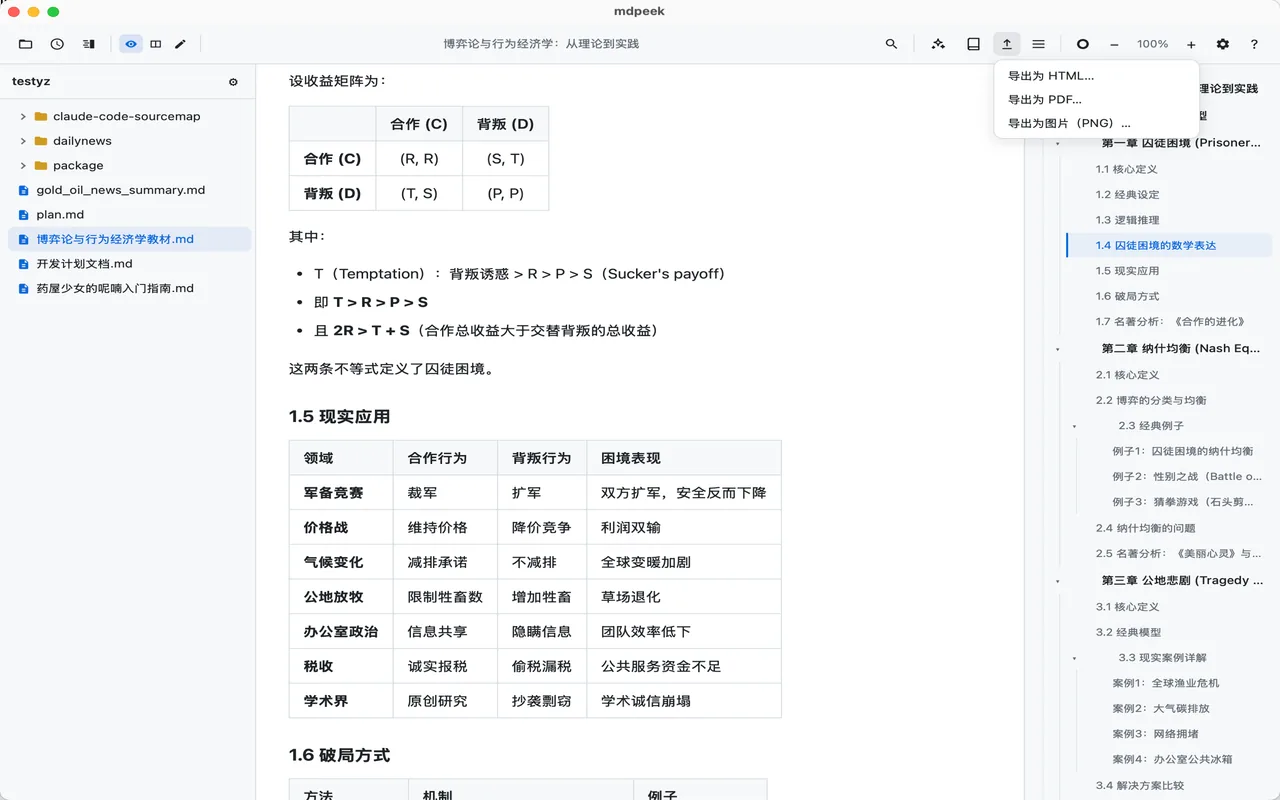
Task: Collapse 3.3 现实案例详解 outline triangle
Action: [x=1075, y=658]
